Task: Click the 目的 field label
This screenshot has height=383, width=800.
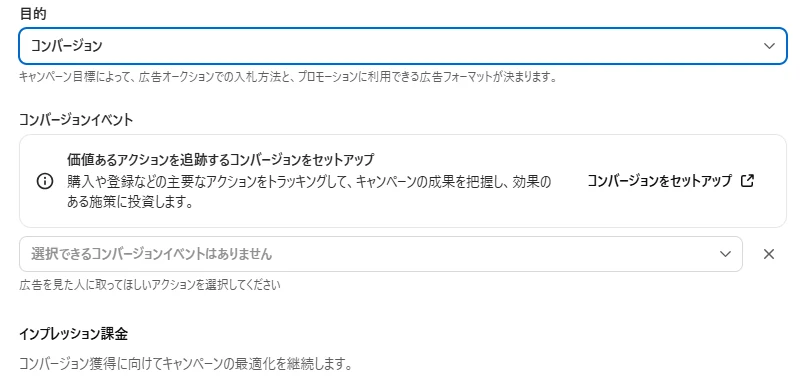Action: (x=33, y=14)
